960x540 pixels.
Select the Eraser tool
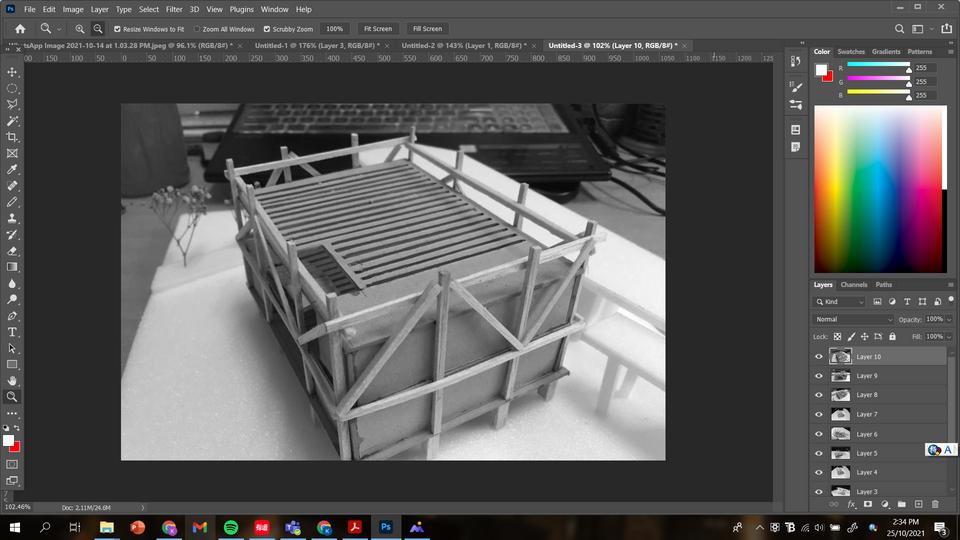pyautogui.click(x=12, y=251)
